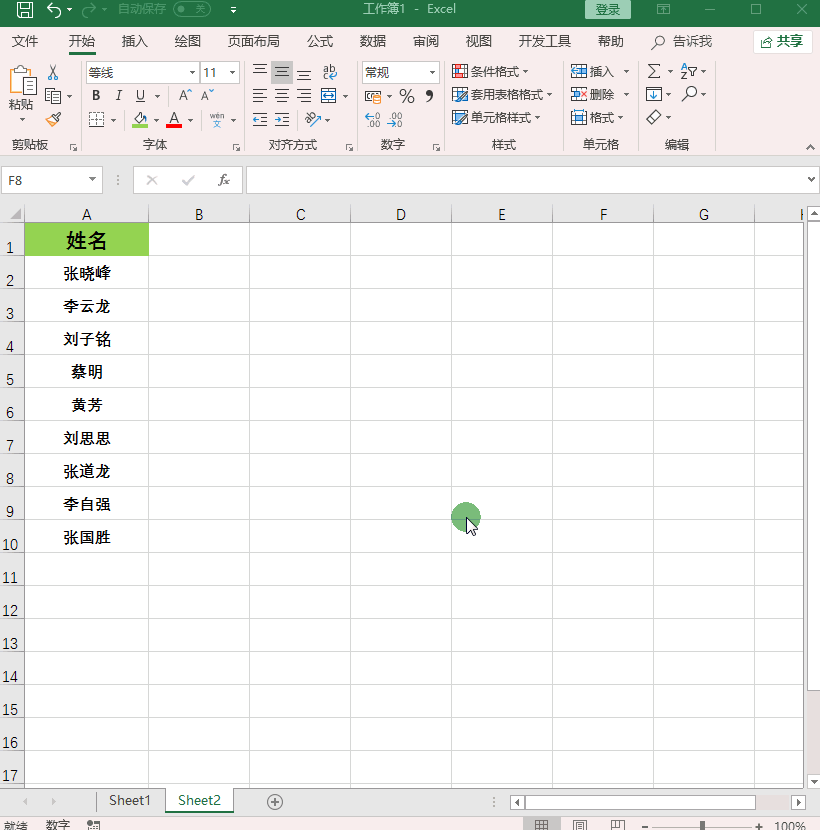This screenshot has width=820, height=830.
Task: Click the Wrap Text icon
Action: 329,73
